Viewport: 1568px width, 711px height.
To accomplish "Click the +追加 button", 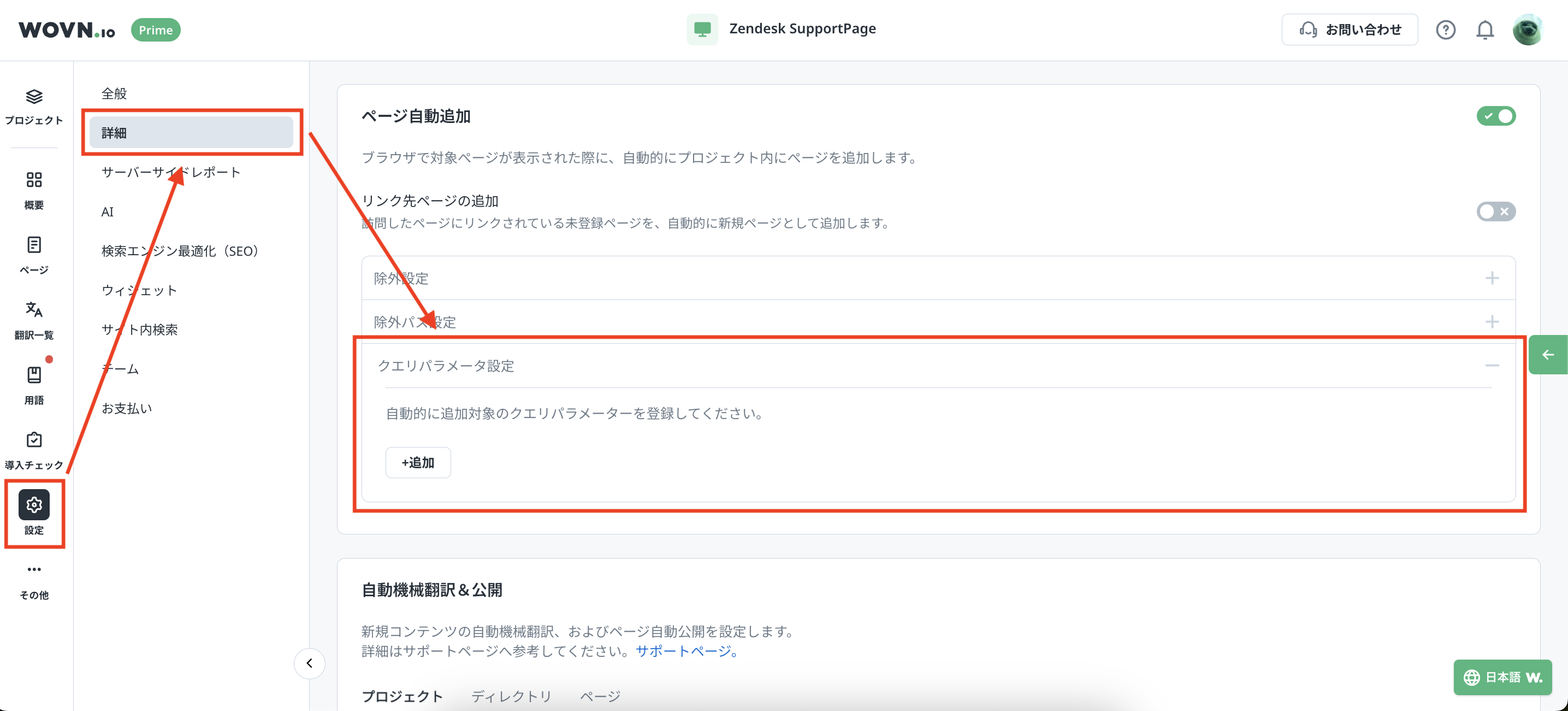I will [x=418, y=463].
